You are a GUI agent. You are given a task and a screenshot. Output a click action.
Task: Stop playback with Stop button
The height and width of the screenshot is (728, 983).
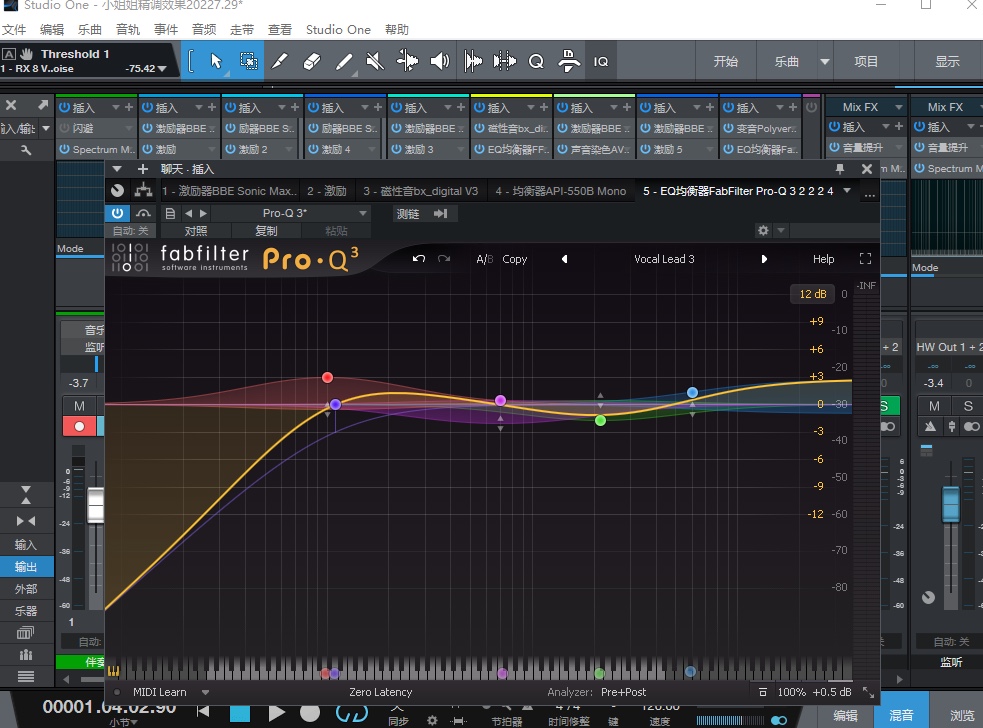[x=239, y=713]
